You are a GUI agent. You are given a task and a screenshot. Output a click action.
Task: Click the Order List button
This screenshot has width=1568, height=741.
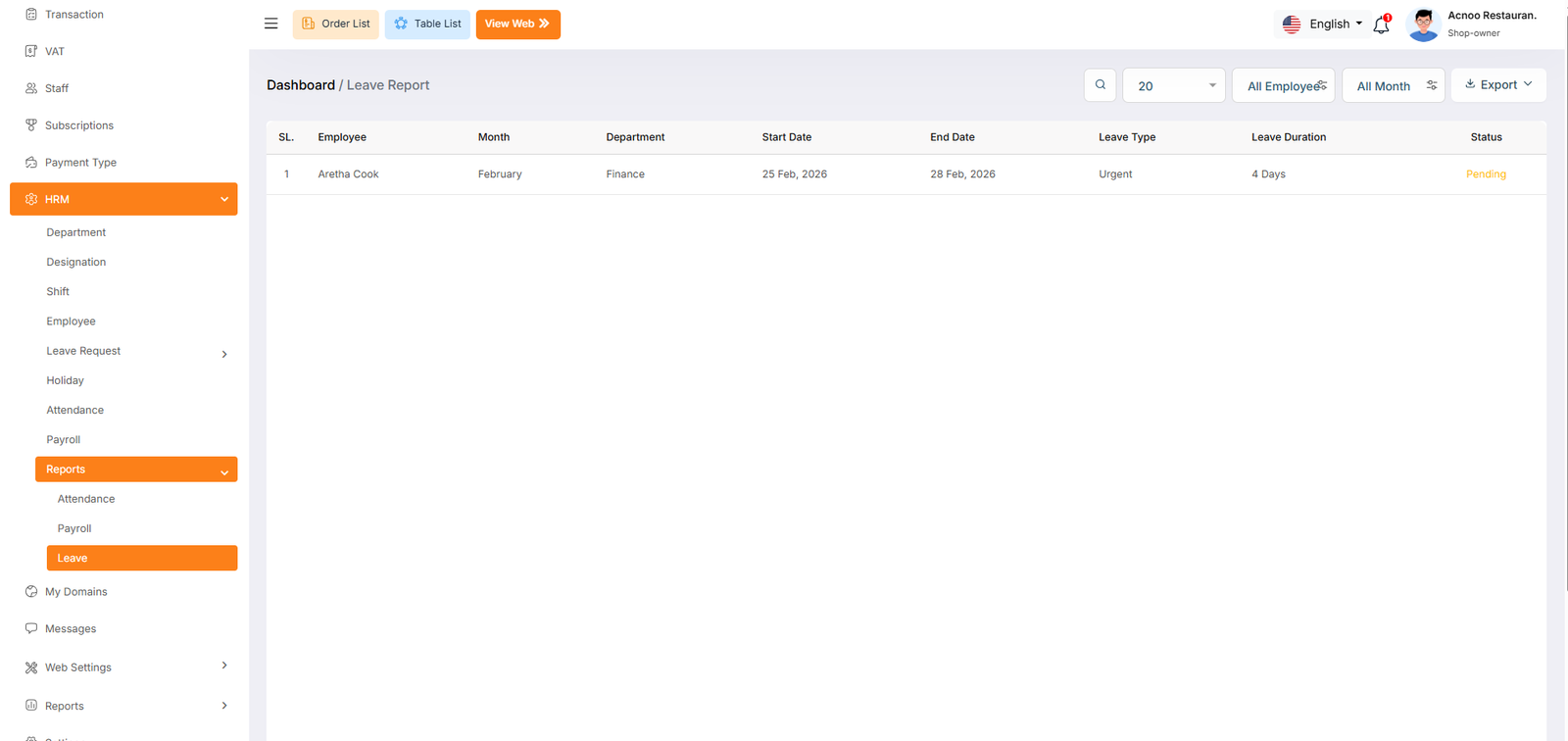click(x=336, y=24)
